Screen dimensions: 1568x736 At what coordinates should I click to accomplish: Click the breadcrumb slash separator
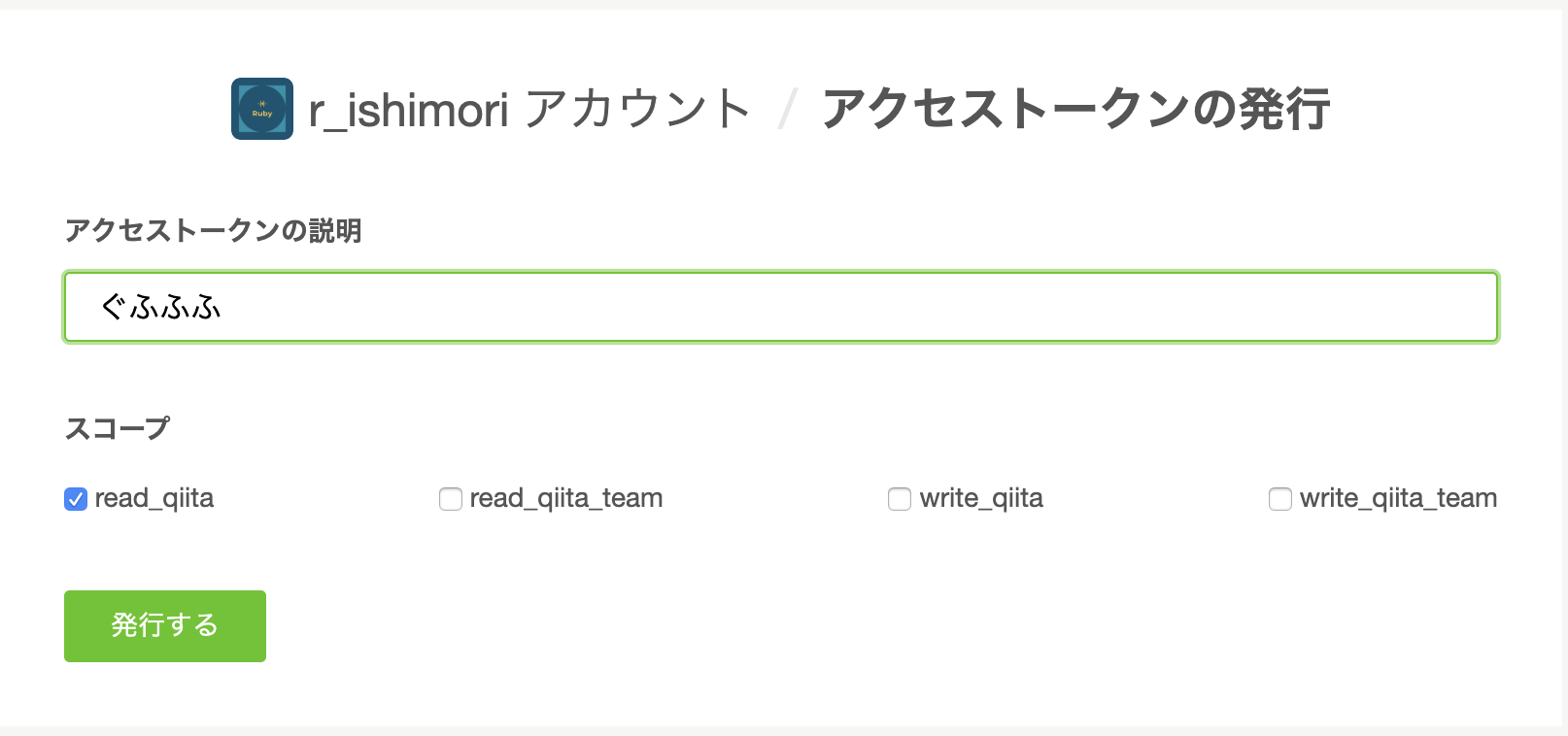click(788, 109)
